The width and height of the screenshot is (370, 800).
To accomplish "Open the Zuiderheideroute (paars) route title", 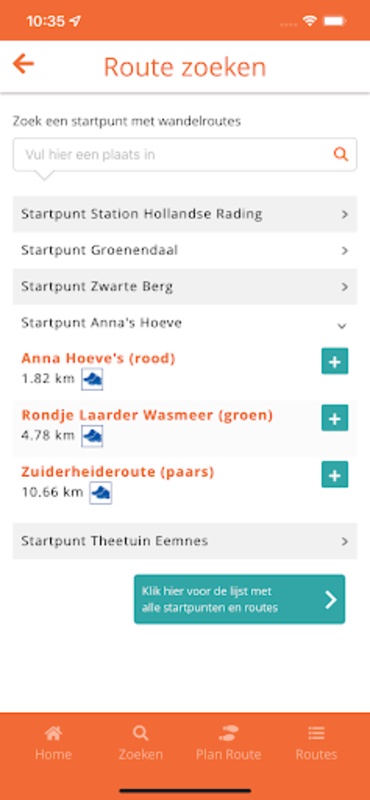I will (x=117, y=472).
